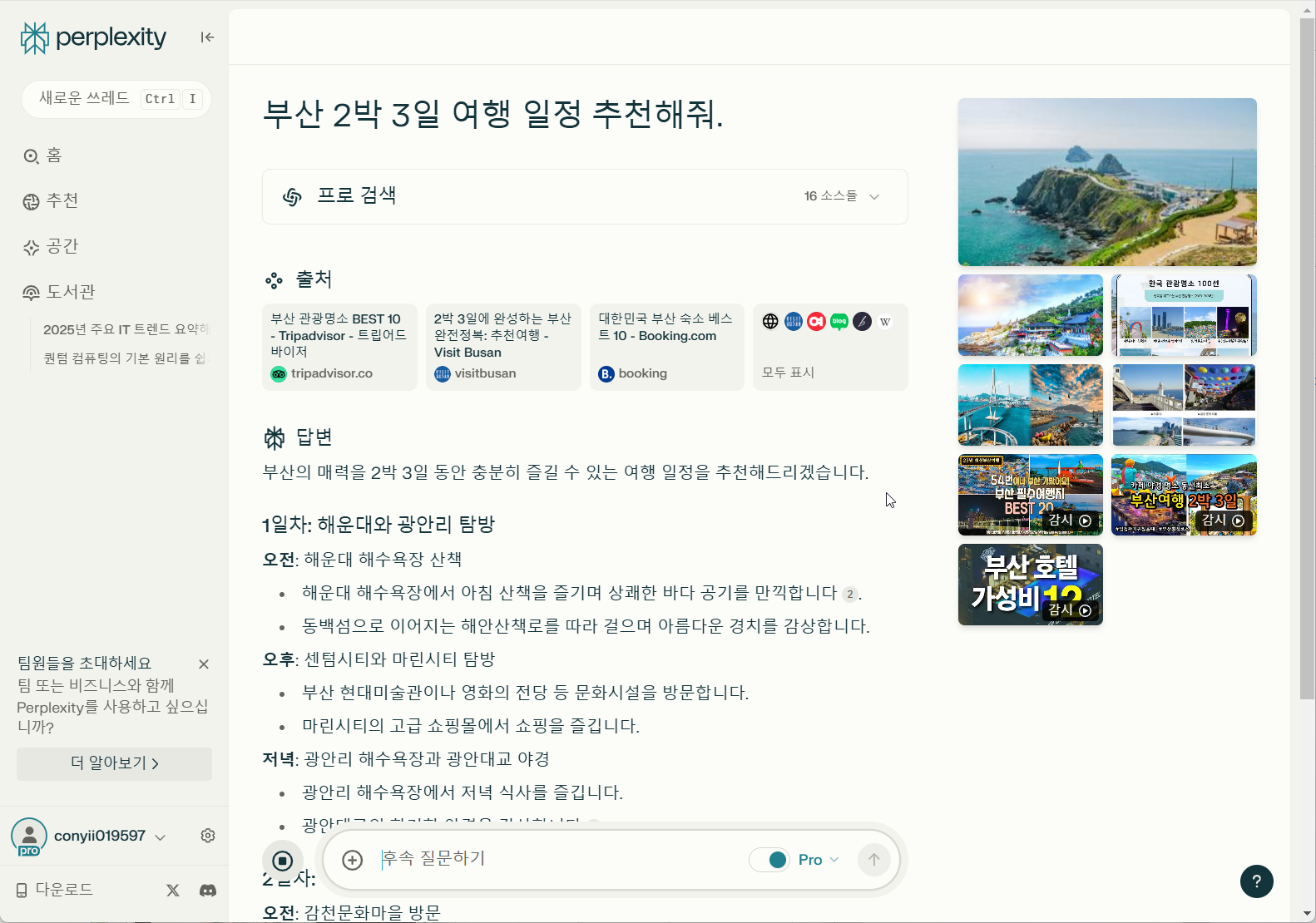
Task: Toggle the Pro switch
Action: click(769, 860)
